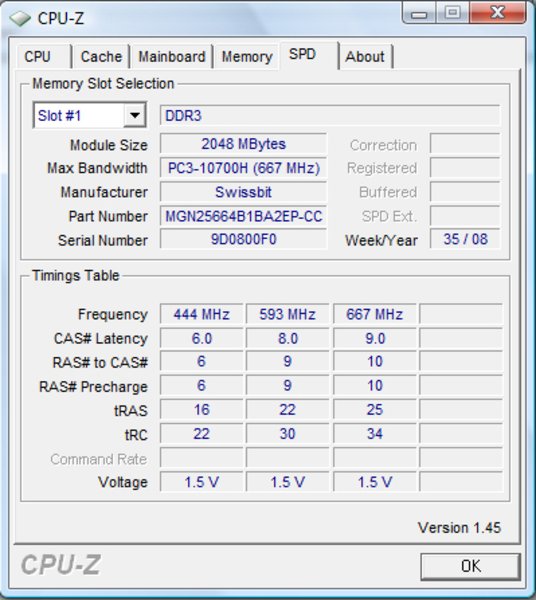
Task: Click the 8.0 CAS# Latency cell
Action: (287, 339)
